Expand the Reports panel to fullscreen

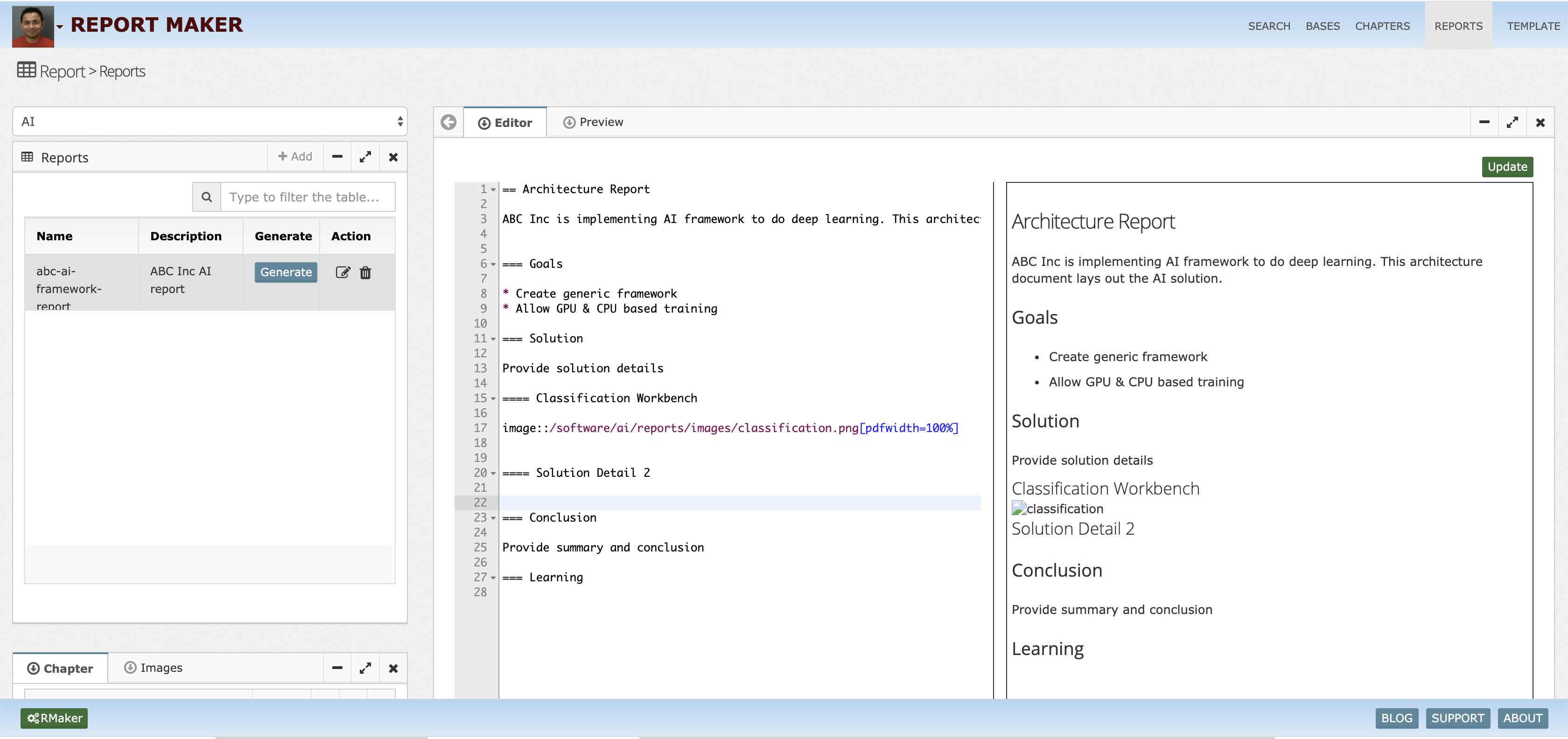365,157
